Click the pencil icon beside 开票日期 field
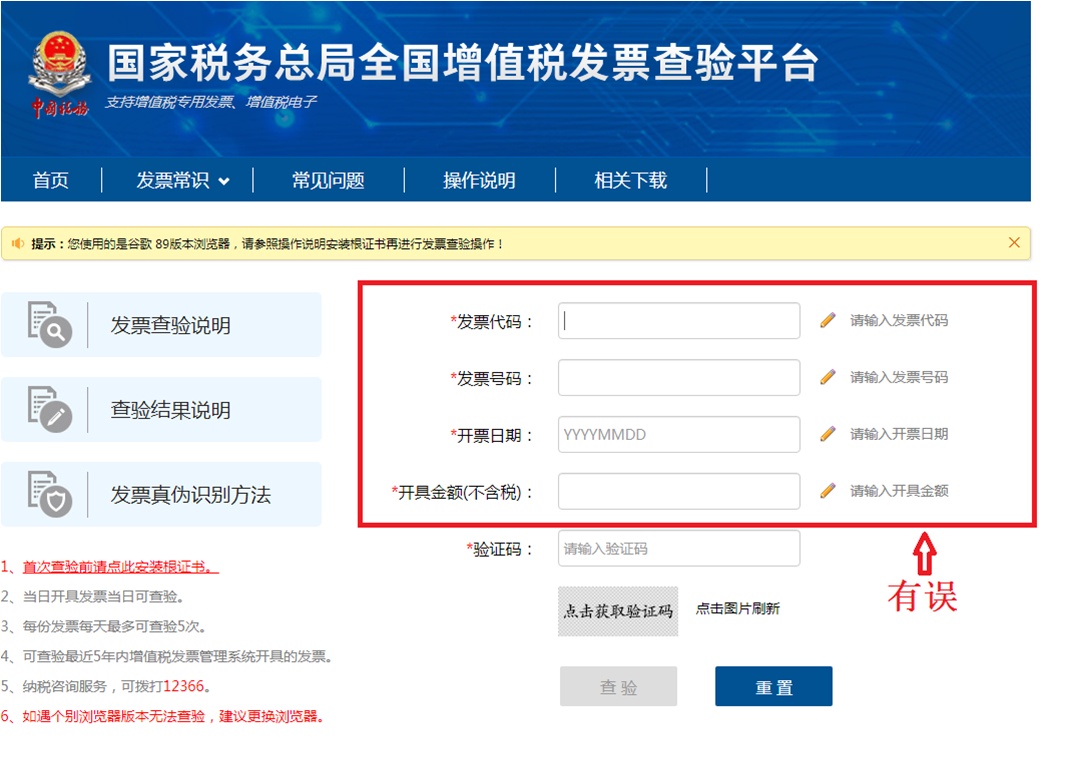Screen dimensions: 1067x778 827,434
